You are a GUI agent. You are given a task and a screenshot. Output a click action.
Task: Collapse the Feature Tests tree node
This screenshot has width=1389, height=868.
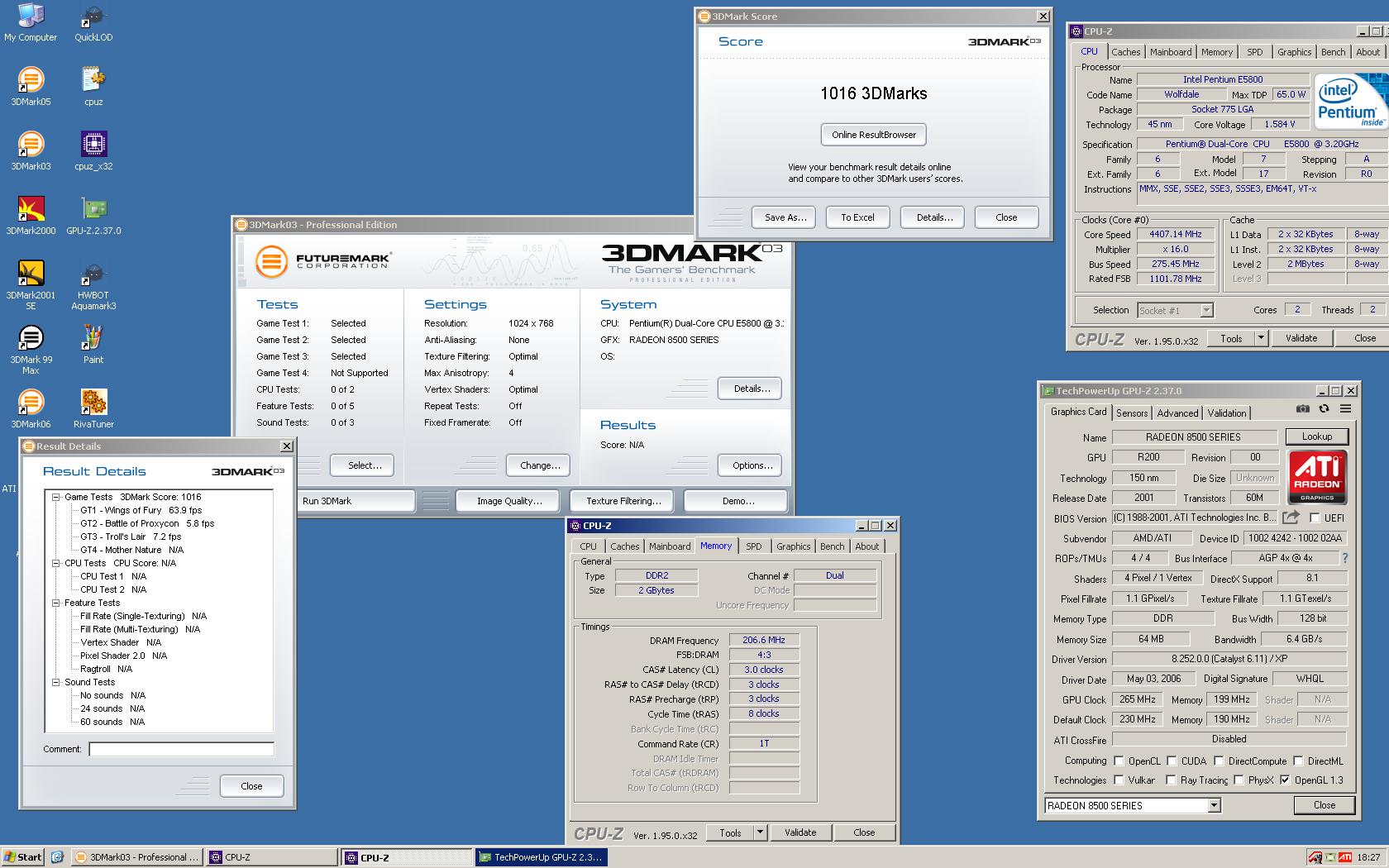[x=56, y=603]
